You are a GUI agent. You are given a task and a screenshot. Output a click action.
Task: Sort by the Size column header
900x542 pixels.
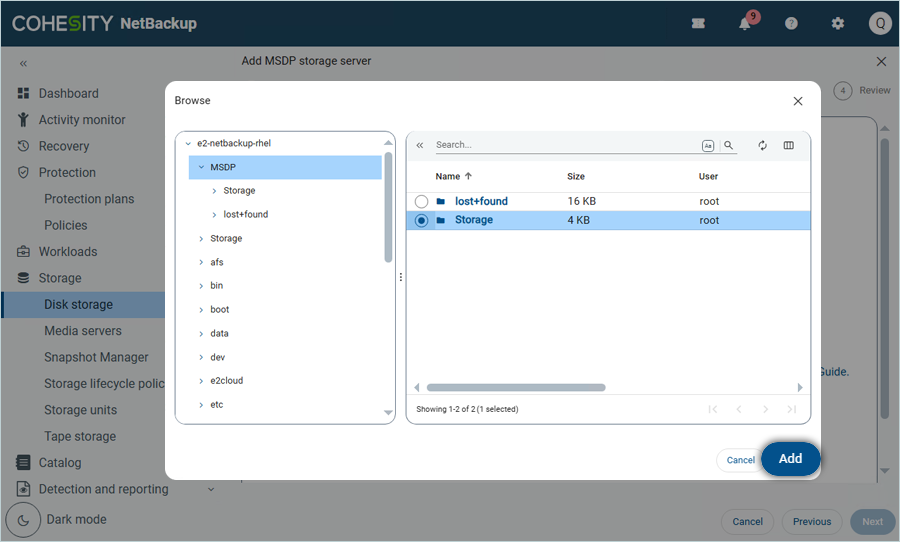pos(576,176)
